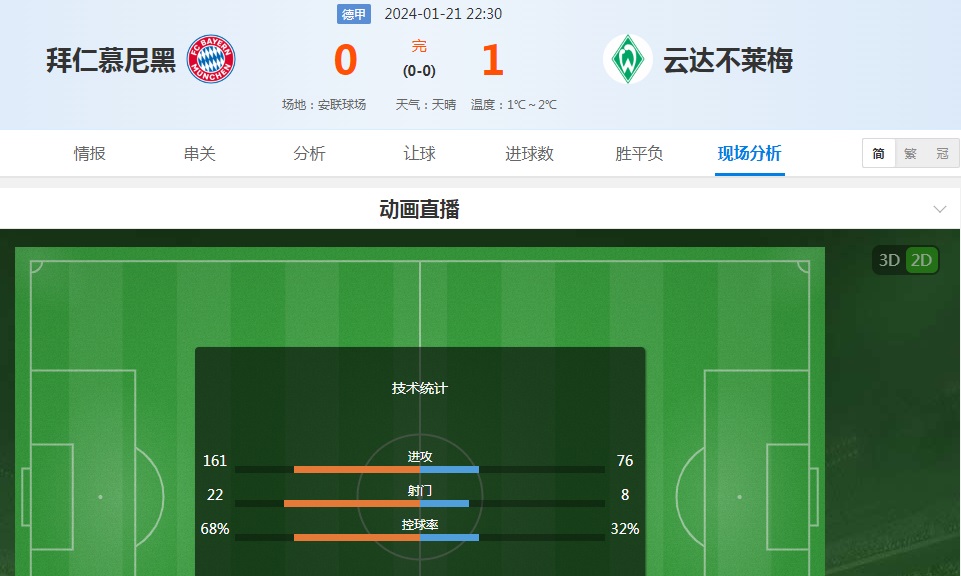Open the 进球数 tab
Image resolution: width=961 pixels, height=576 pixels.
(529, 154)
